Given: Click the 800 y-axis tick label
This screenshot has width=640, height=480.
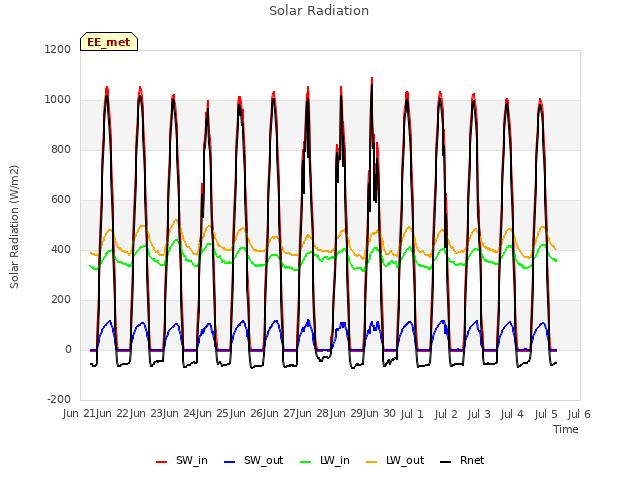Looking at the screenshot, I should tap(61, 150).
